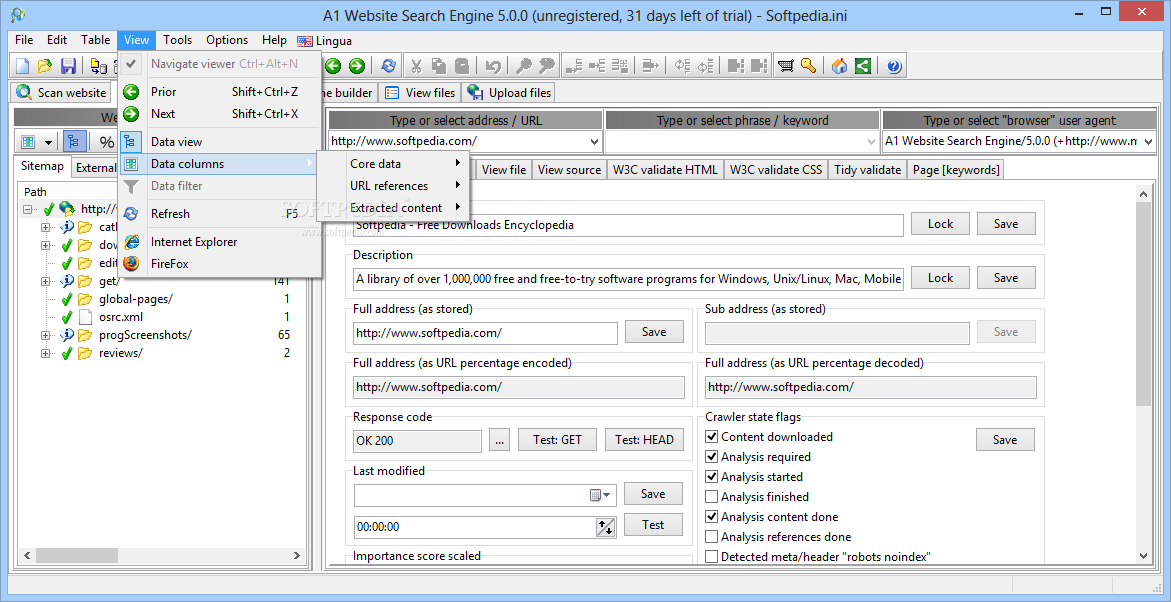Viewport: 1171px width, 602px height.
Task: Click the Test: HEAD button
Action: (x=644, y=440)
